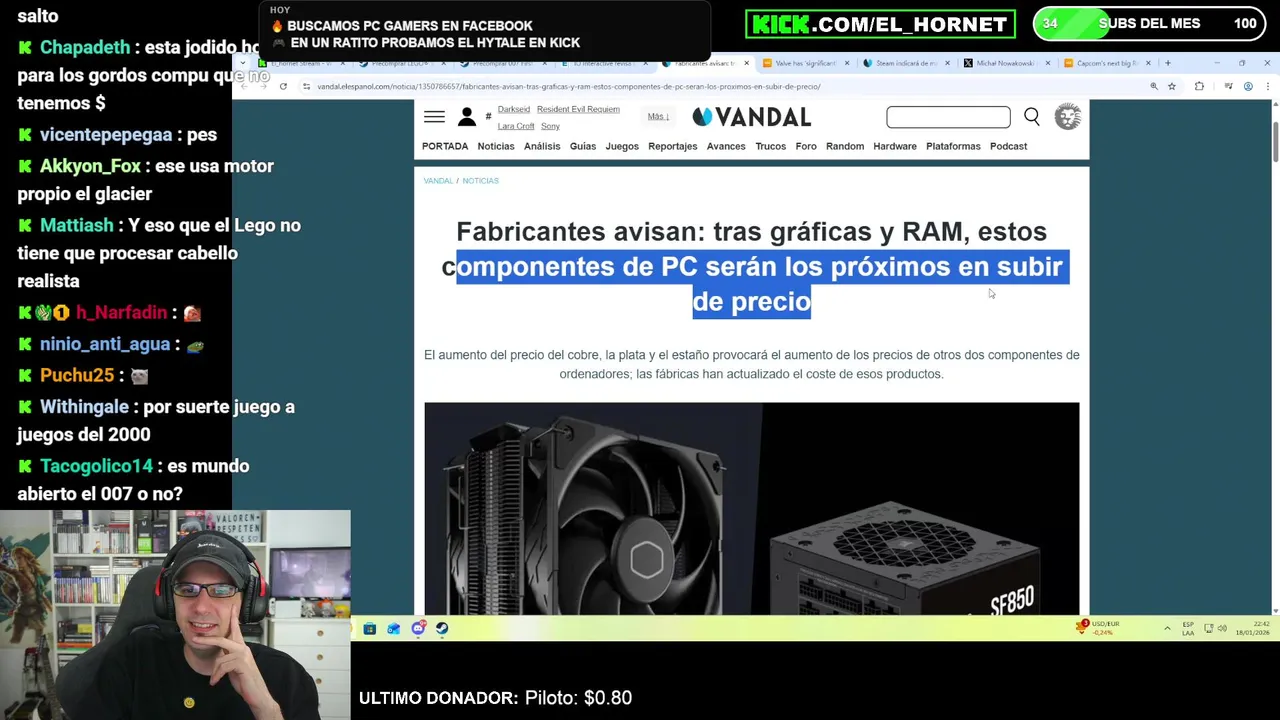
Task: Open a new browser tab
Action: (1167, 63)
